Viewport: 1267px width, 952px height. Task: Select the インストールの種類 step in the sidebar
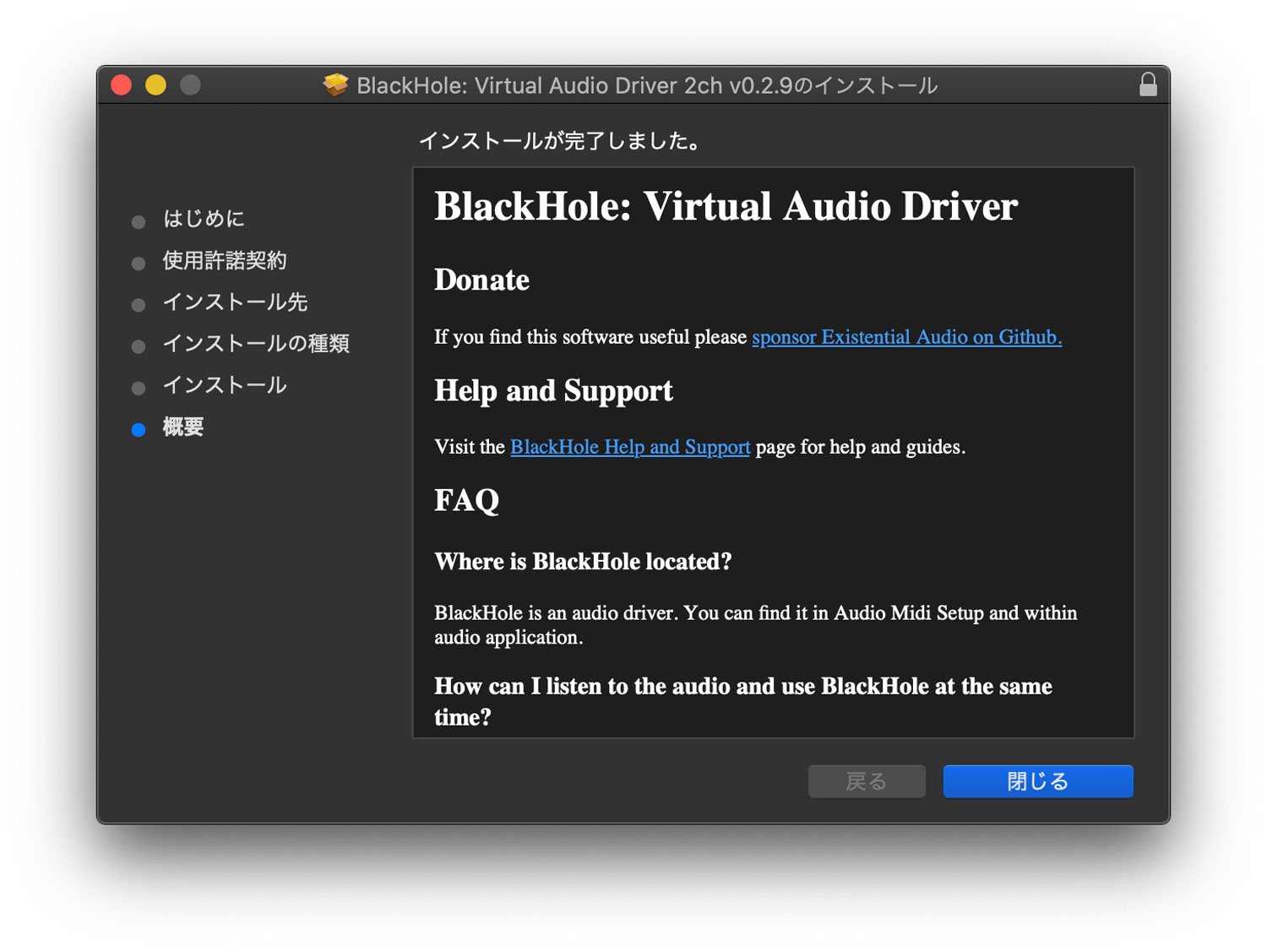click(x=256, y=343)
